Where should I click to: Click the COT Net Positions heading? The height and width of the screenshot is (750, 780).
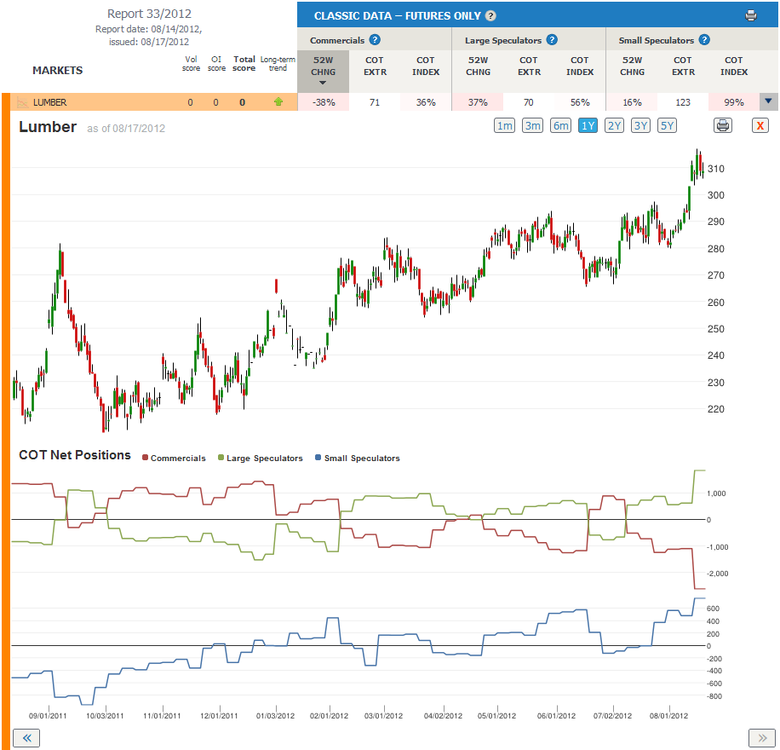75,455
